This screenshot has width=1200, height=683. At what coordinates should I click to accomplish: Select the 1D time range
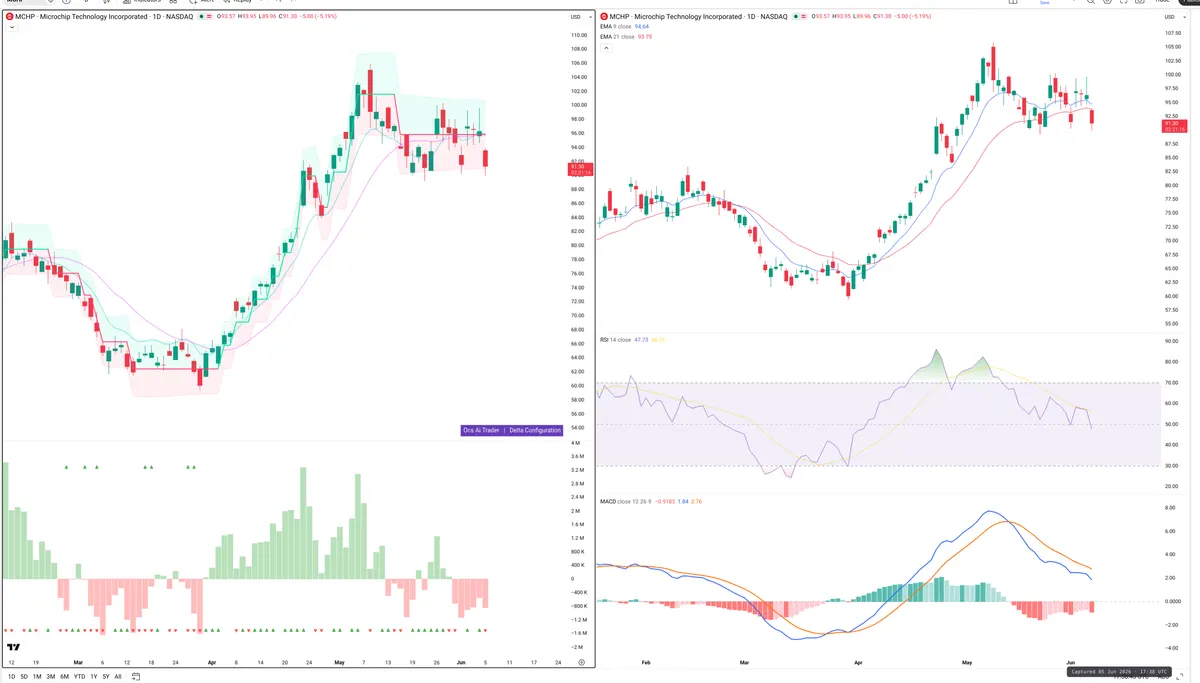click(12, 677)
